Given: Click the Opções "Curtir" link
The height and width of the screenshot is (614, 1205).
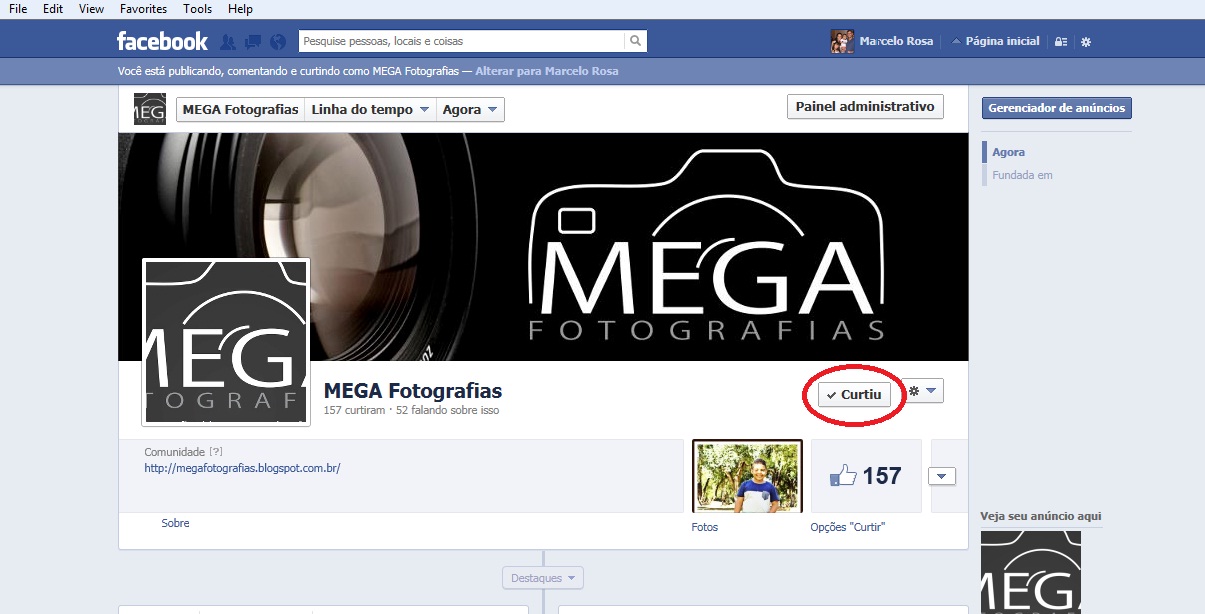Looking at the screenshot, I should (x=848, y=527).
